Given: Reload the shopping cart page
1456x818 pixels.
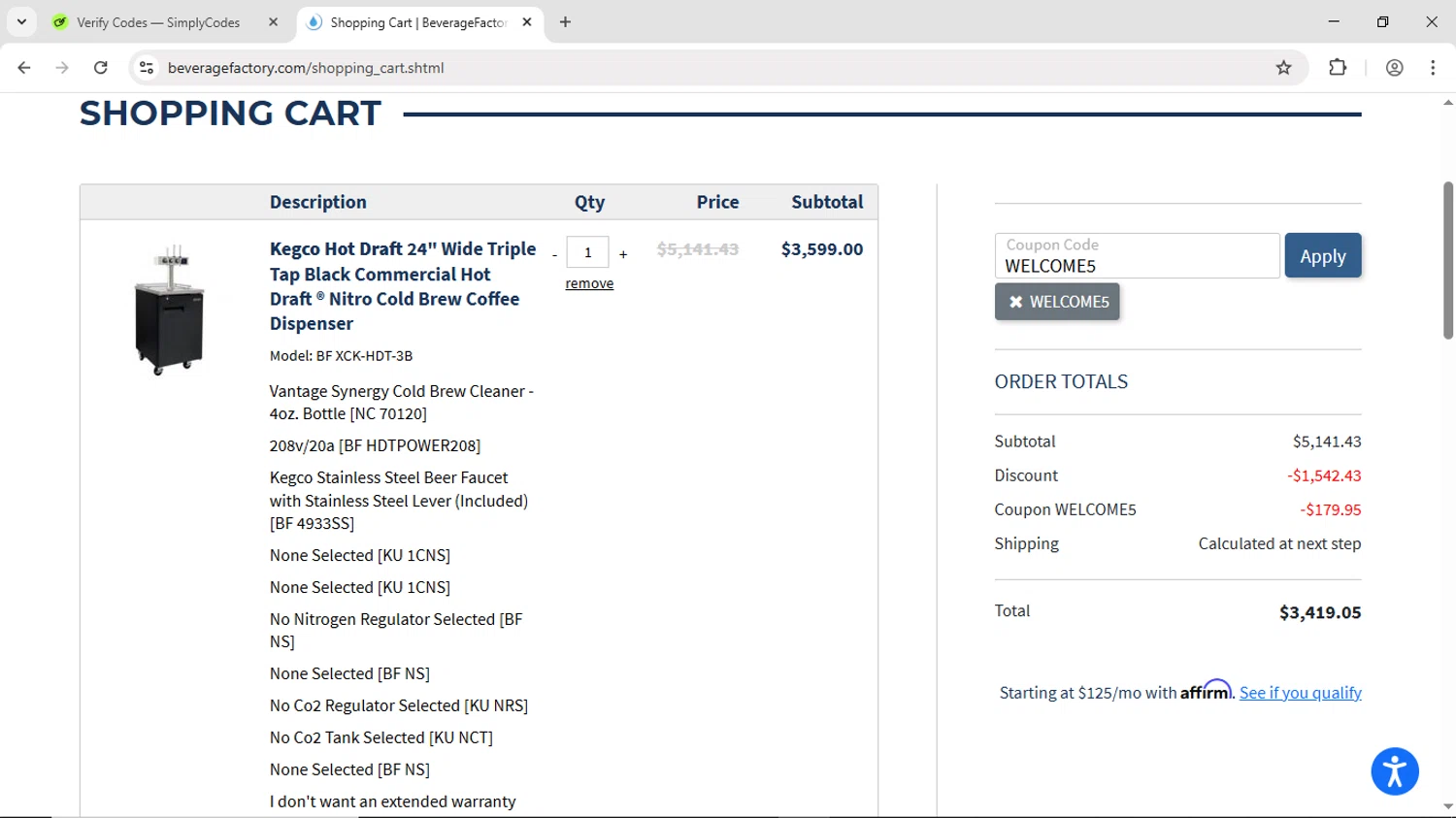Looking at the screenshot, I should point(101,68).
